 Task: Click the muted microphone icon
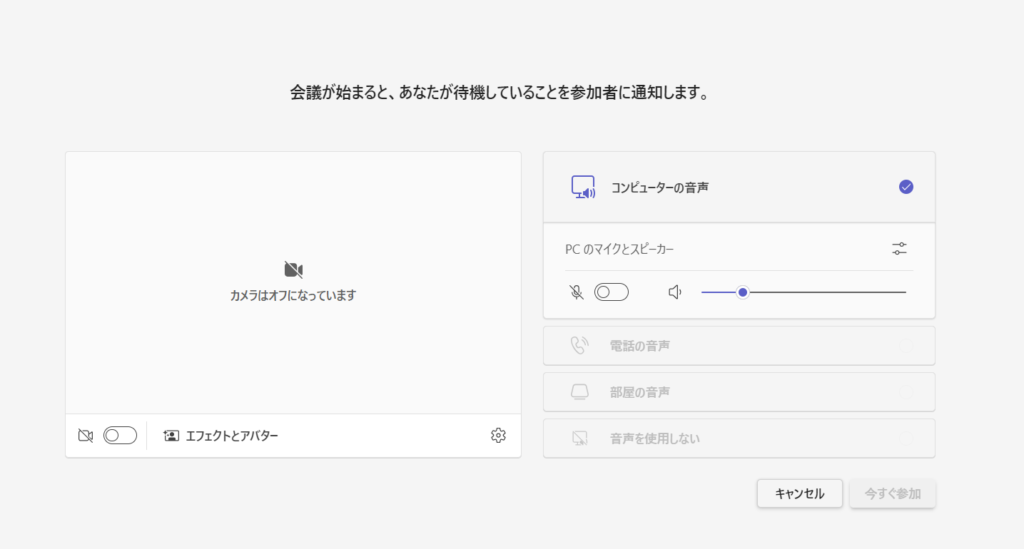point(576,292)
